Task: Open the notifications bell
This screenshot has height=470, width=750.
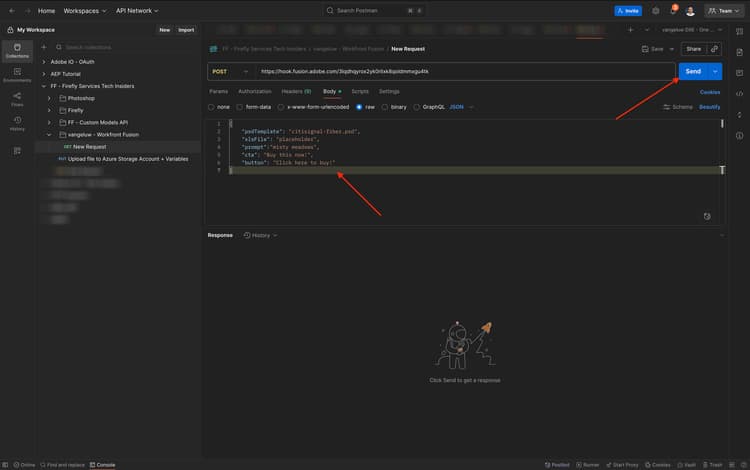Action: 673,11
